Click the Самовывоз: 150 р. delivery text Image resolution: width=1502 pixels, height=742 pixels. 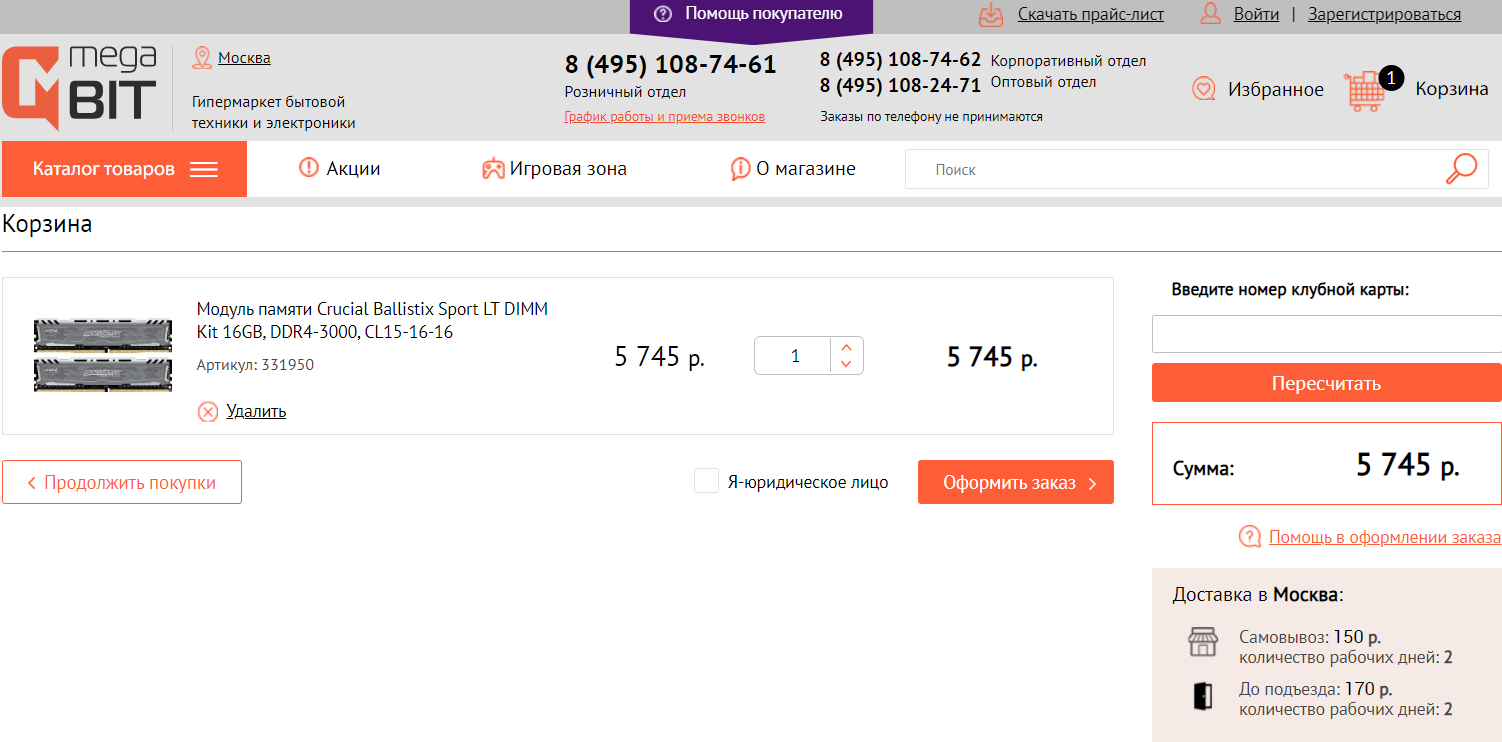(x=1311, y=637)
